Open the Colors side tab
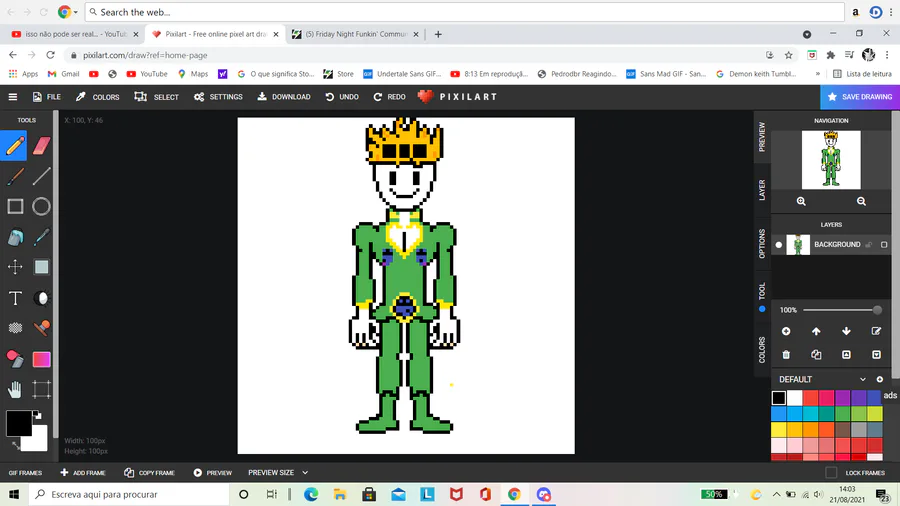 pyautogui.click(x=762, y=350)
